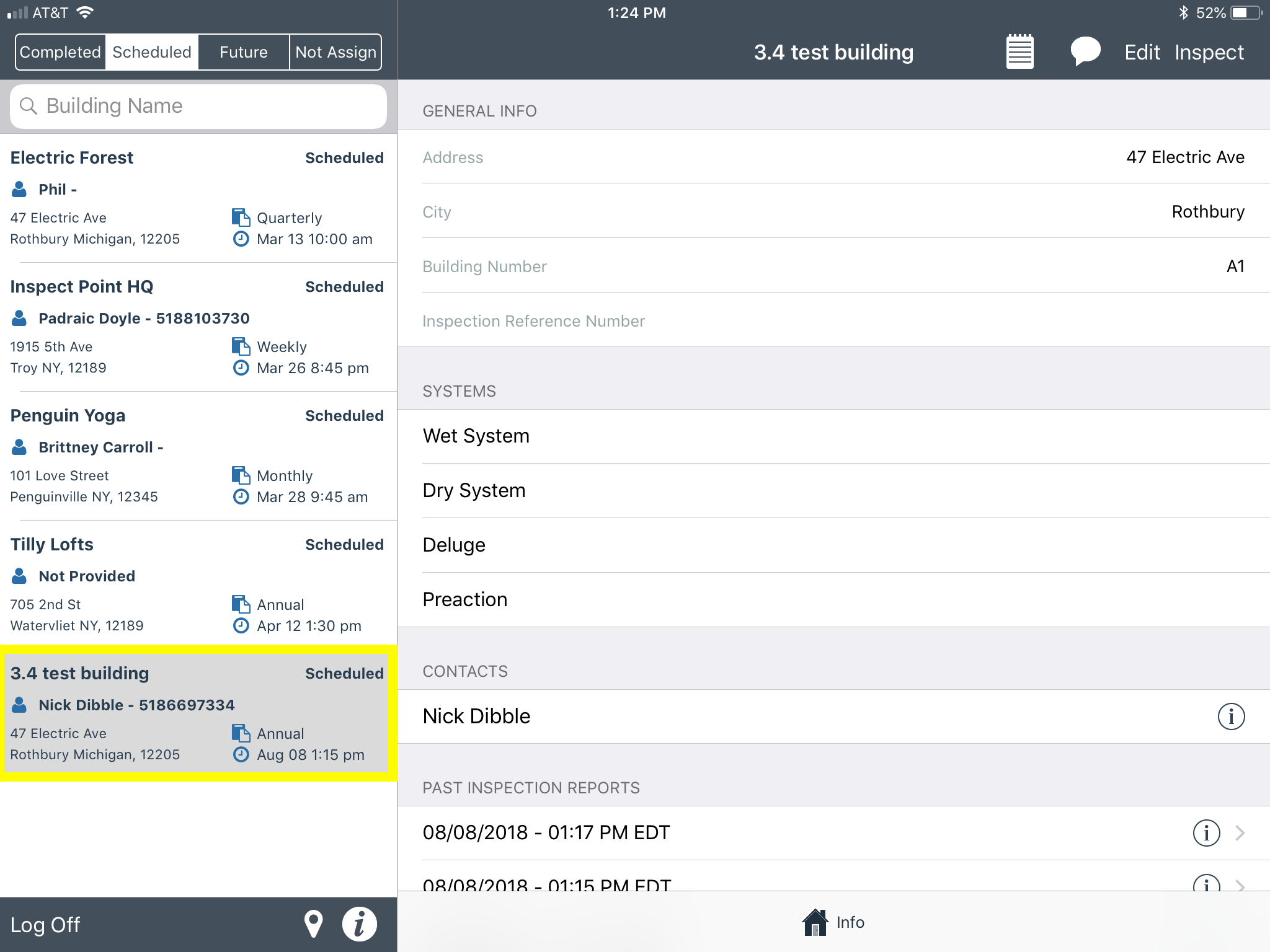Screen dimensions: 1270x952
Task: Open the inspection notes icon in top bar
Action: tap(1019, 51)
